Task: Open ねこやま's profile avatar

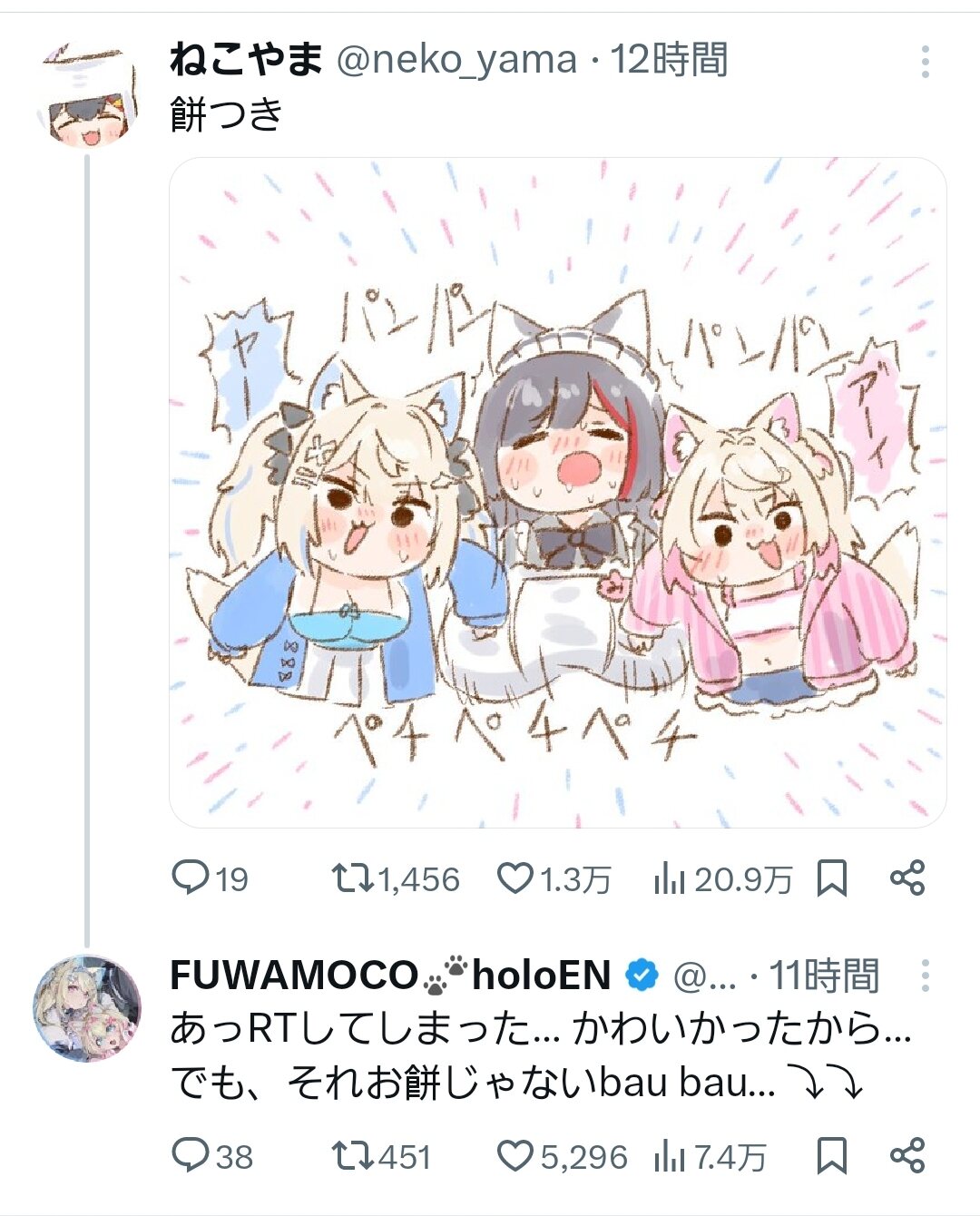Action: [88, 98]
